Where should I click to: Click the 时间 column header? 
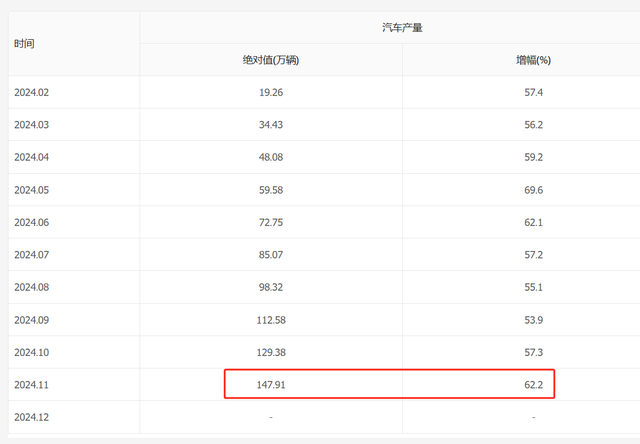pyautogui.click(x=25, y=44)
